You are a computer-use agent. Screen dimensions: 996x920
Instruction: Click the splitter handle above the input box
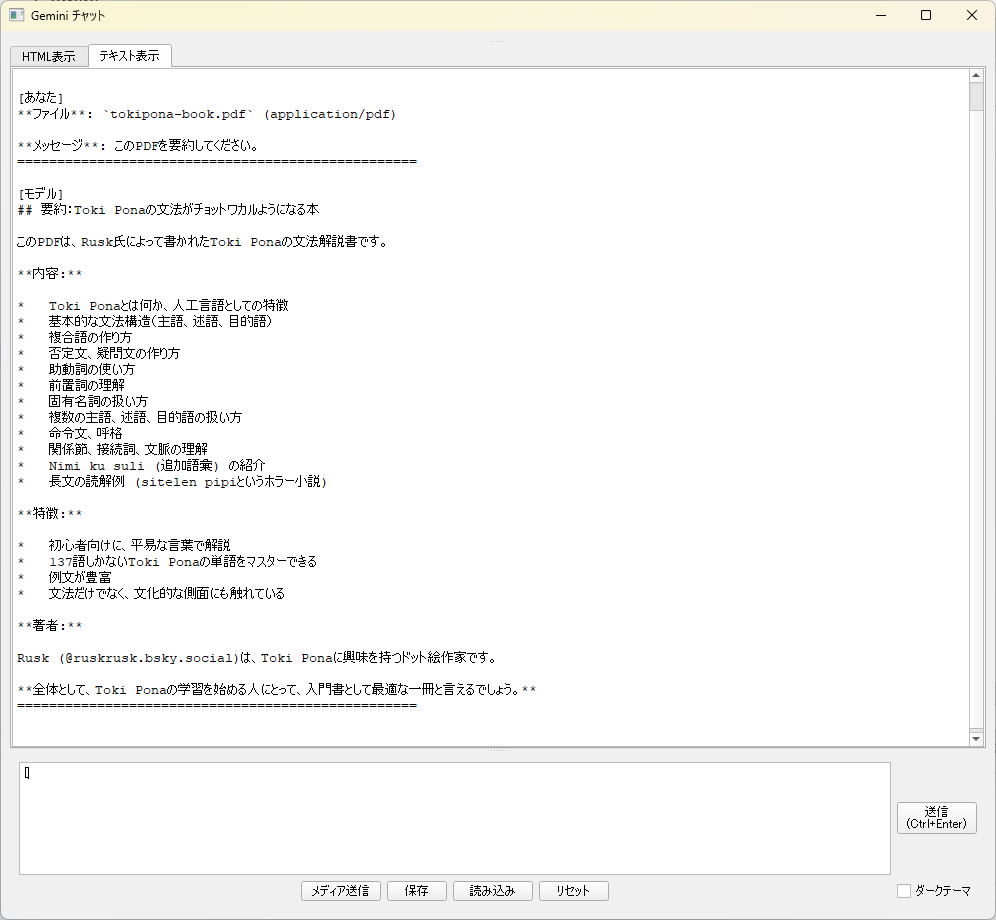(x=499, y=750)
